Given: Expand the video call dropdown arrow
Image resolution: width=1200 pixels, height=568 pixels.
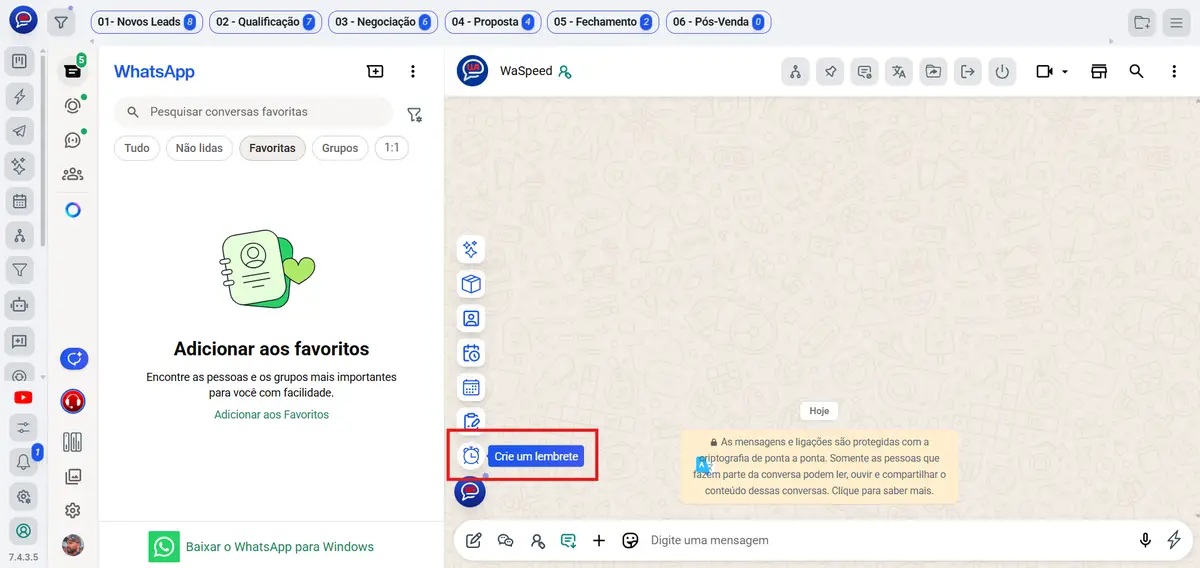Looking at the screenshot, I should [x=1065, y=72].
